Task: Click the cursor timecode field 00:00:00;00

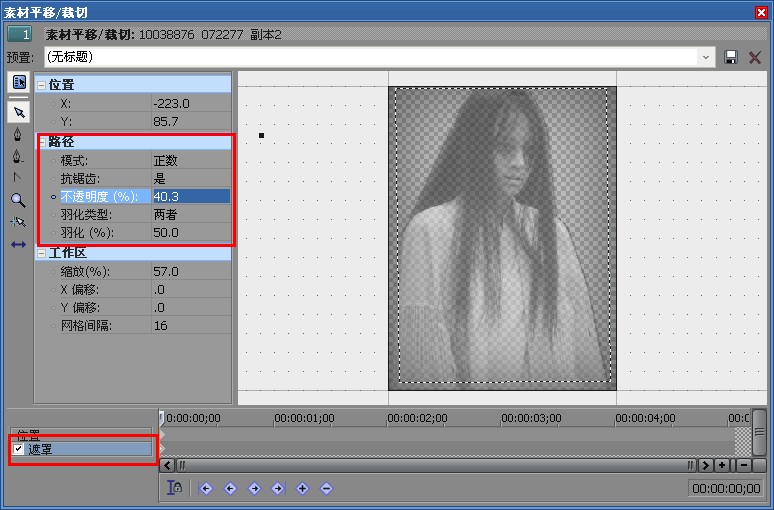Action: coord(726,488)
